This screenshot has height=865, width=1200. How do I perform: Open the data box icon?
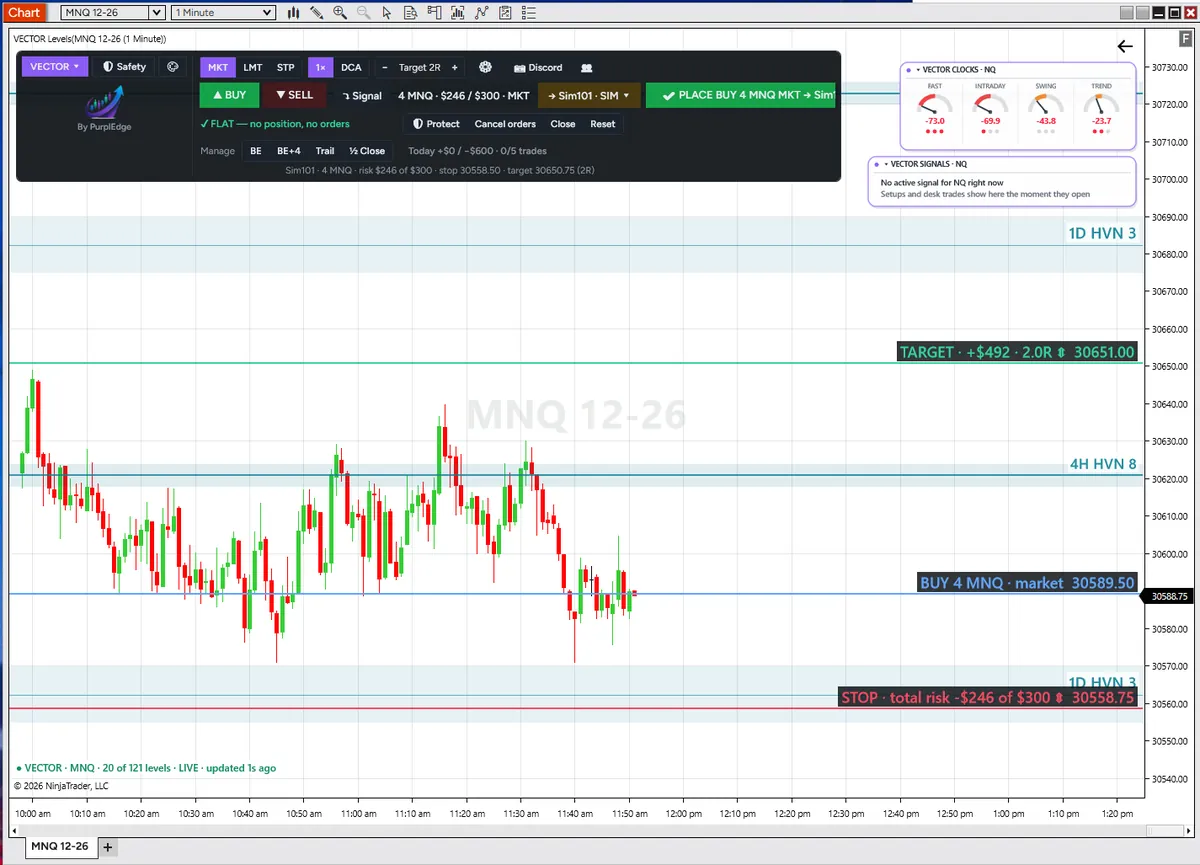[x=411, y=13]
